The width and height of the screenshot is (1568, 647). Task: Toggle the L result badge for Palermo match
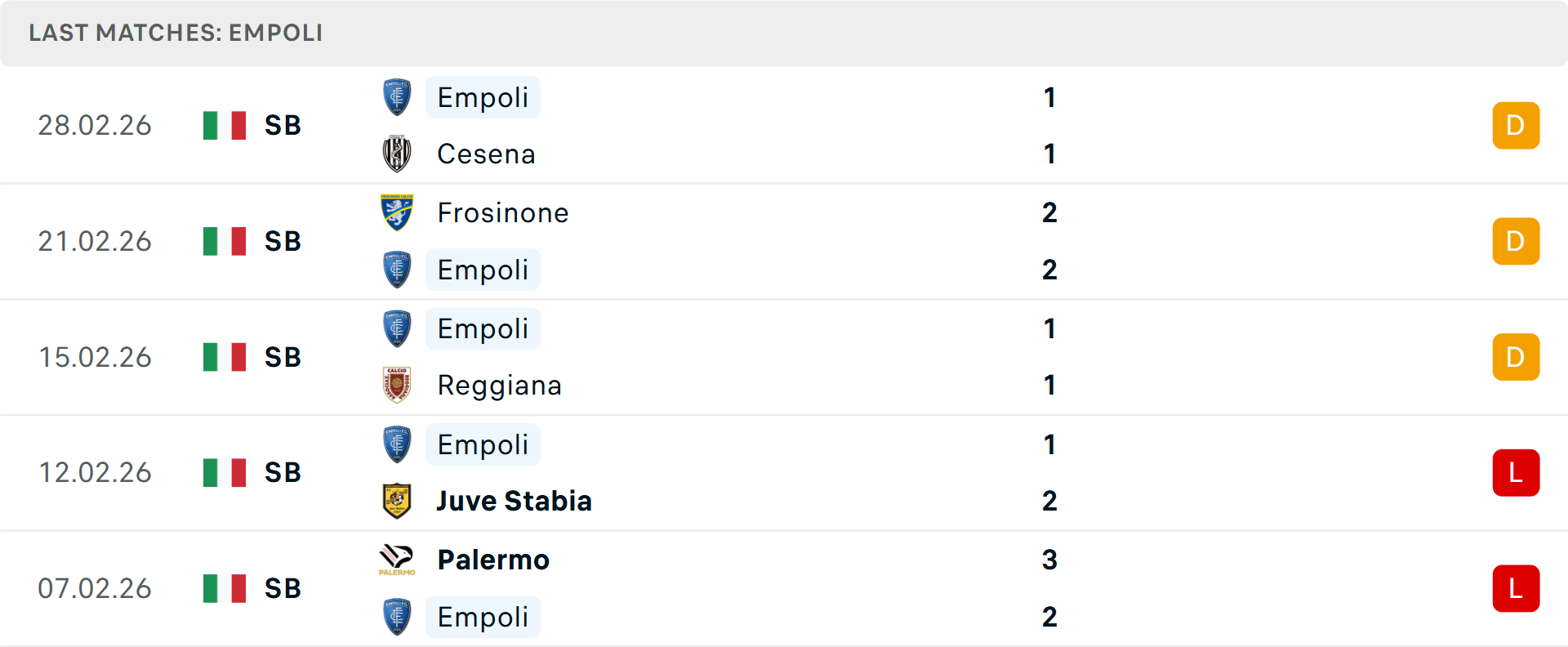(x=1516, y=588)
